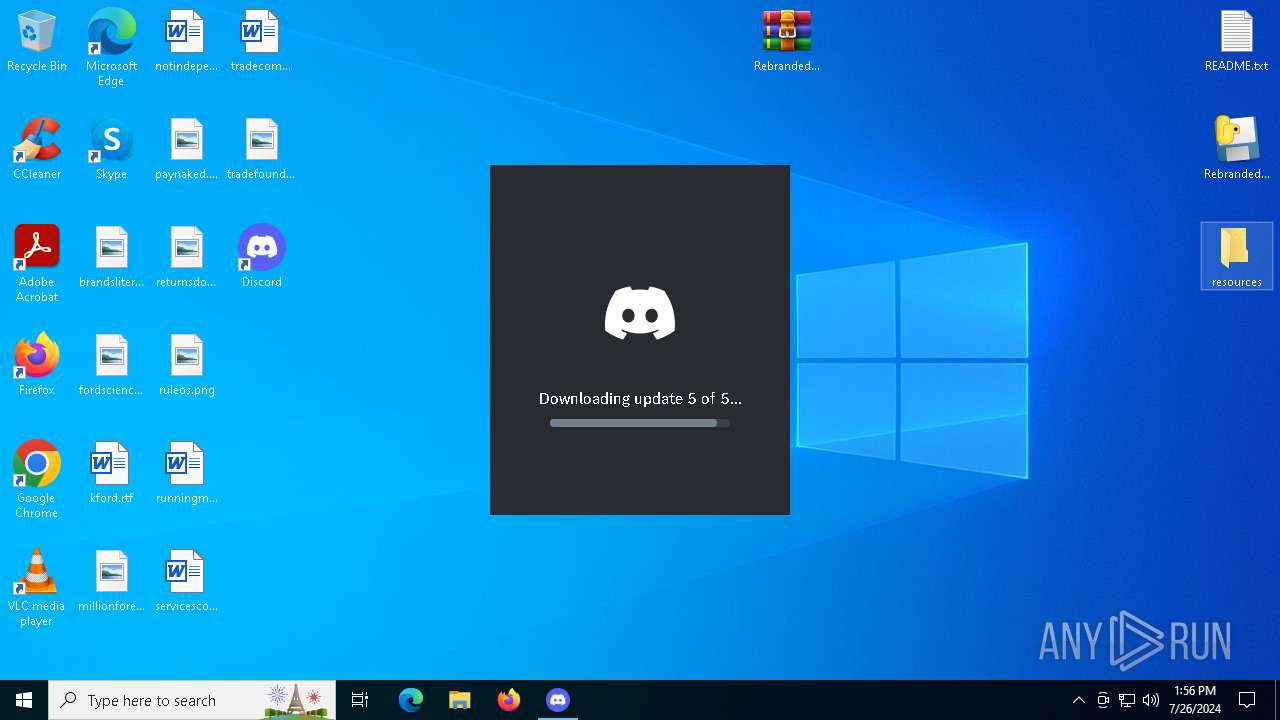Click the Meet Now tray icon
This screenshot has width=1280, height=720.
pyautogui.click(x=1102, y=700)
